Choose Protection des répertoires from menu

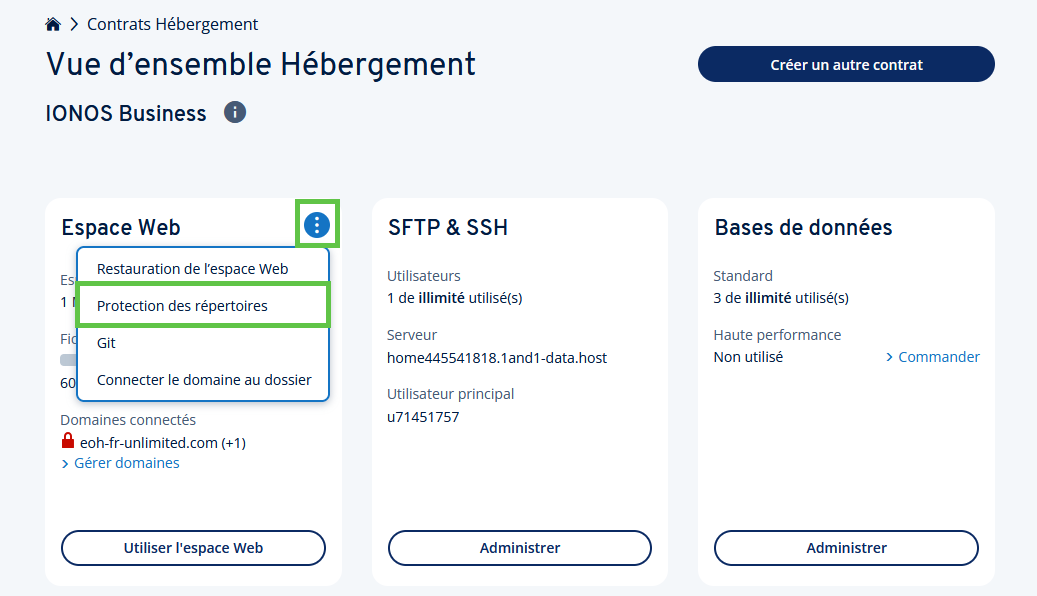click(182, 306)
